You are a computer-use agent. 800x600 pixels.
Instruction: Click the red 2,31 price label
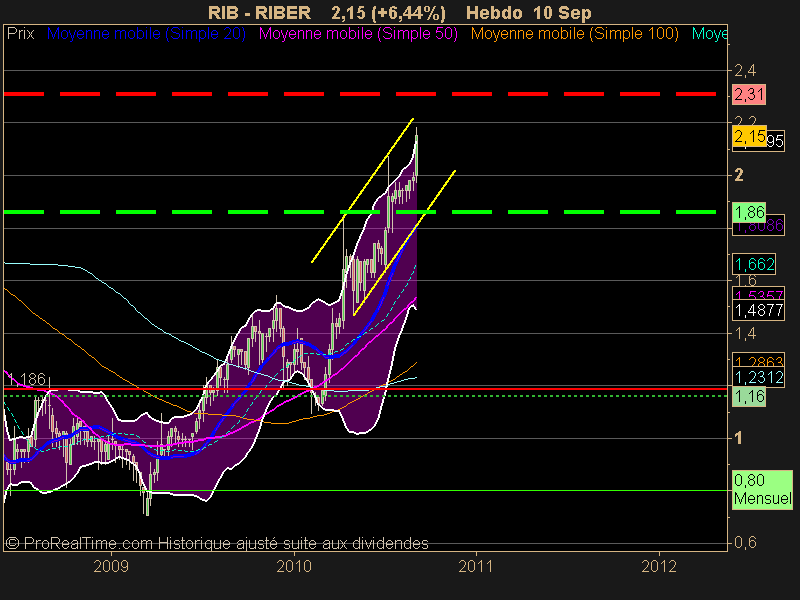(x=748, y=94)
